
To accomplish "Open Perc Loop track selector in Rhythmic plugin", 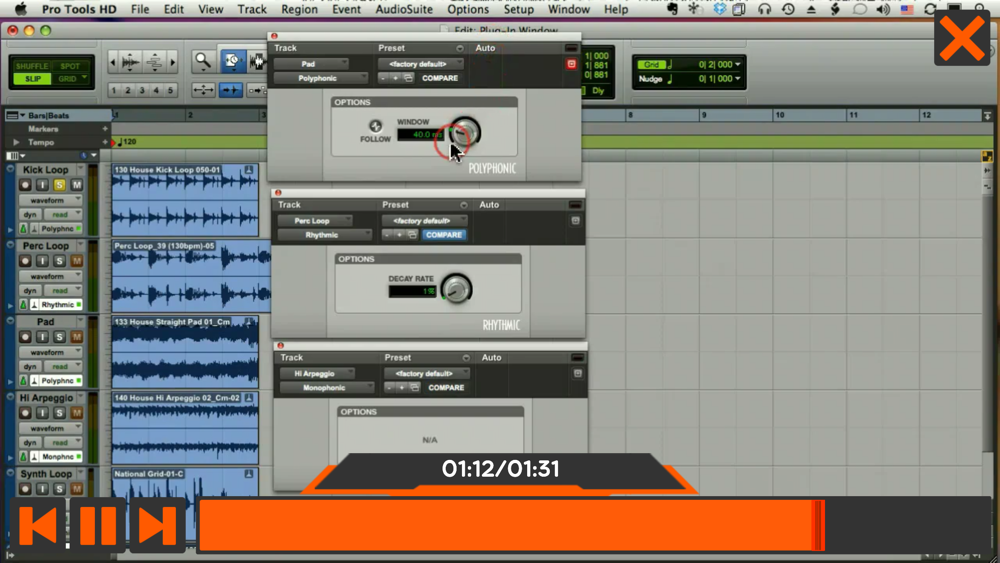I will pos(315,221).
